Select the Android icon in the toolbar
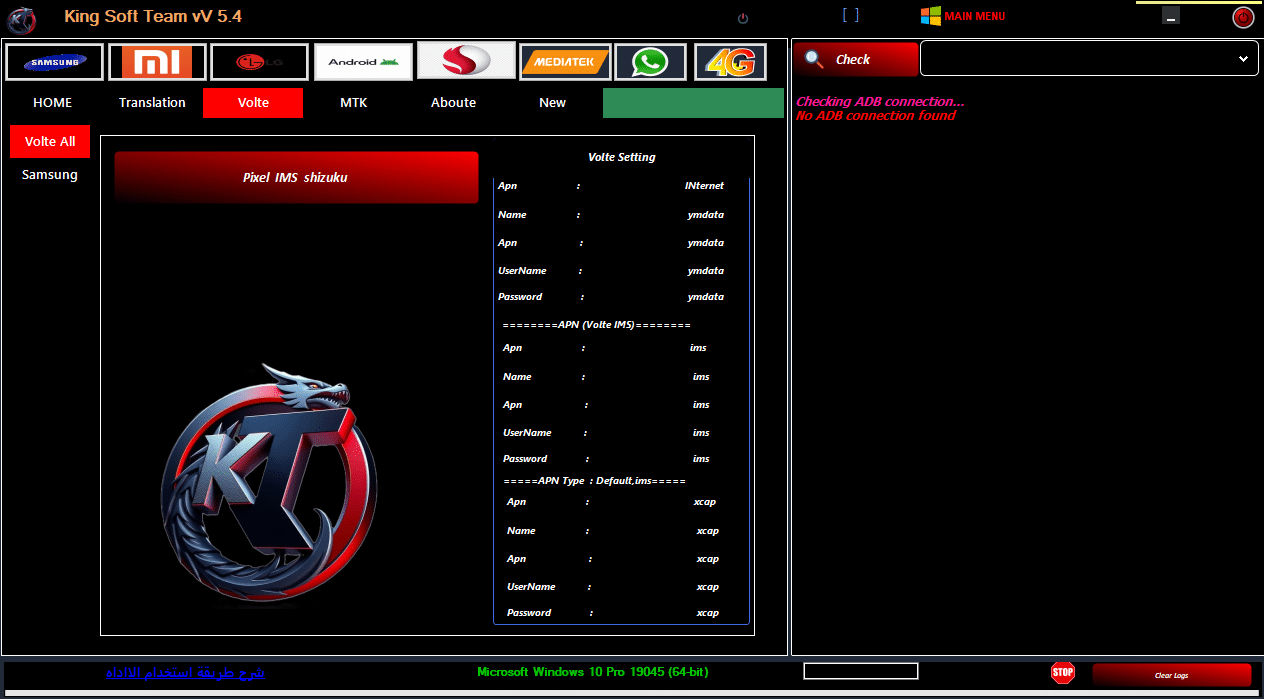The height and width of the screenshot is (699, 1264). tap(362, 61)
